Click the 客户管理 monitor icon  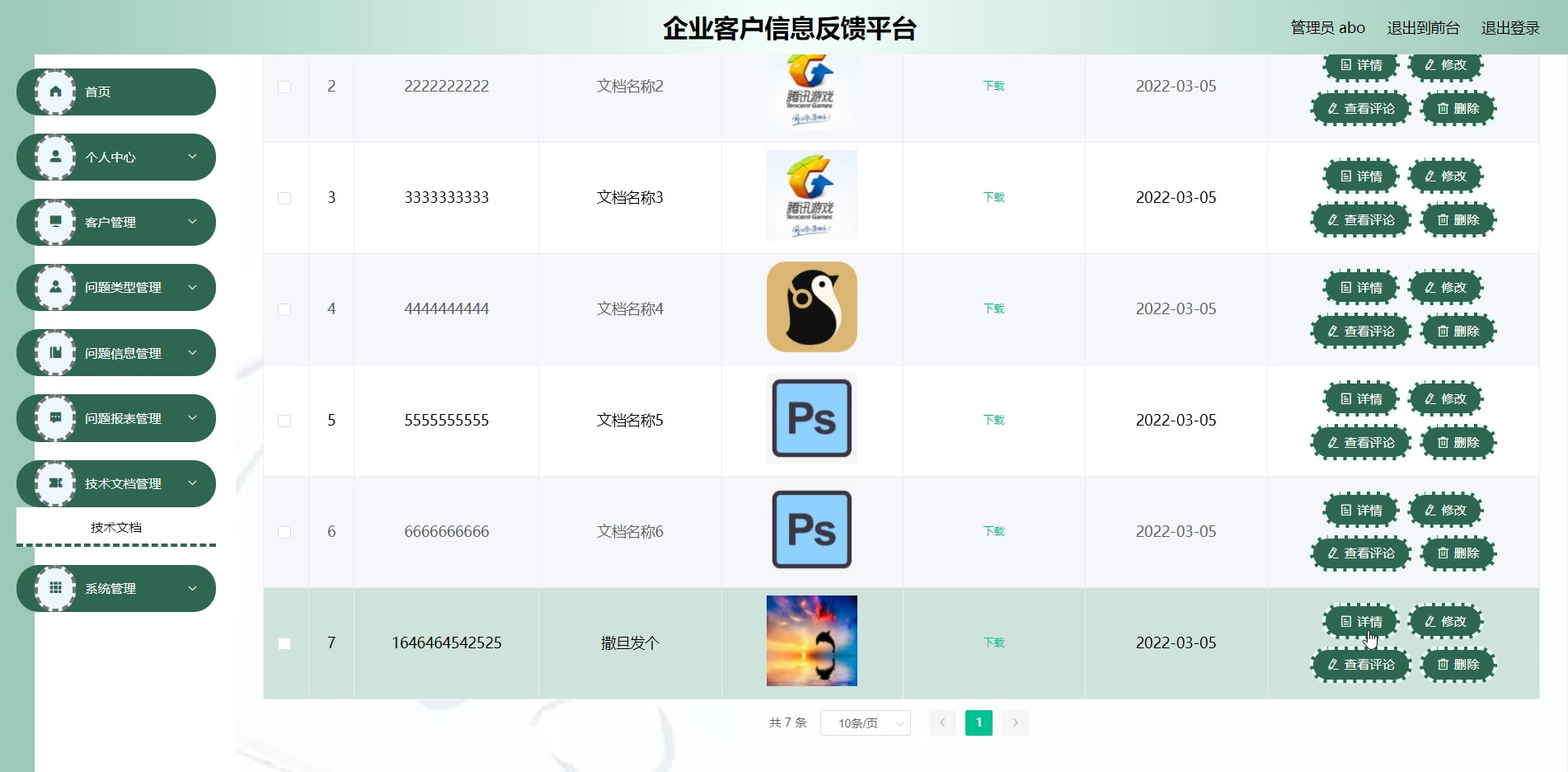click(55, 222)
